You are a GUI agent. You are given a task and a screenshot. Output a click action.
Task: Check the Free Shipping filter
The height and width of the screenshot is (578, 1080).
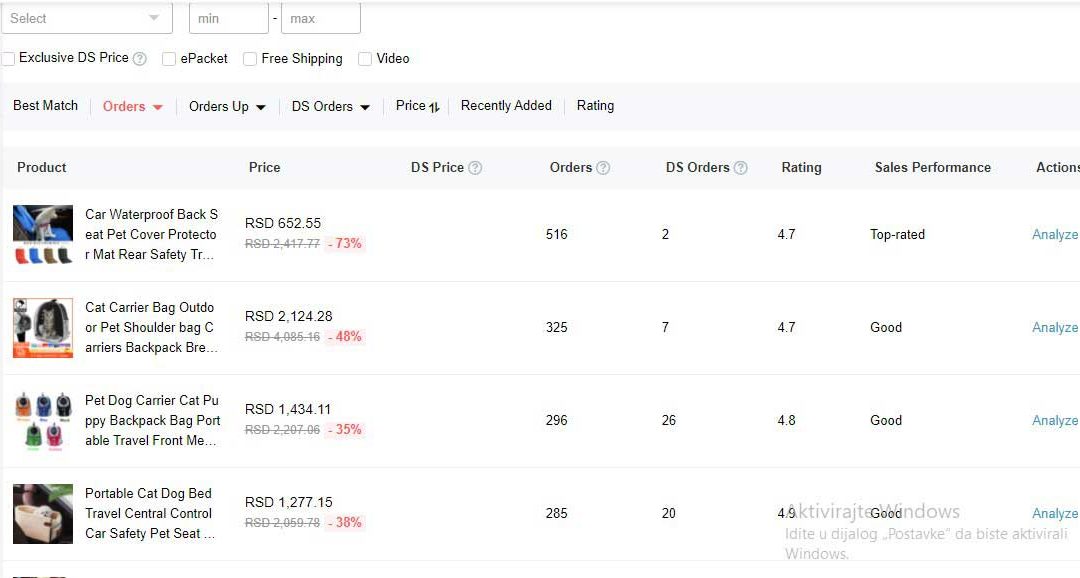pos(250,59)
